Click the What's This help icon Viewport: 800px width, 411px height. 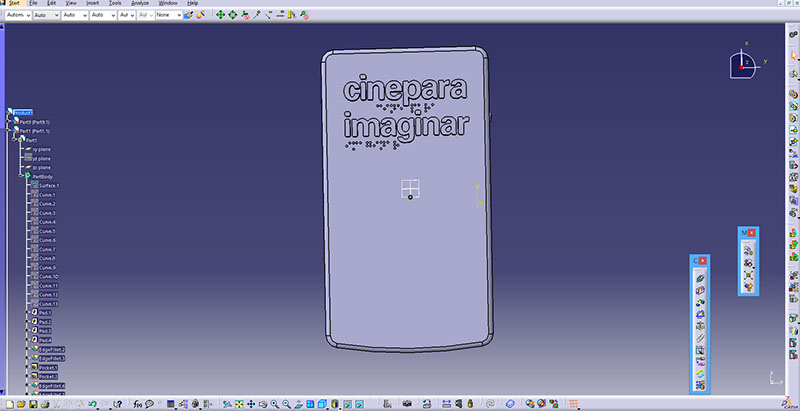coord(117,404)
